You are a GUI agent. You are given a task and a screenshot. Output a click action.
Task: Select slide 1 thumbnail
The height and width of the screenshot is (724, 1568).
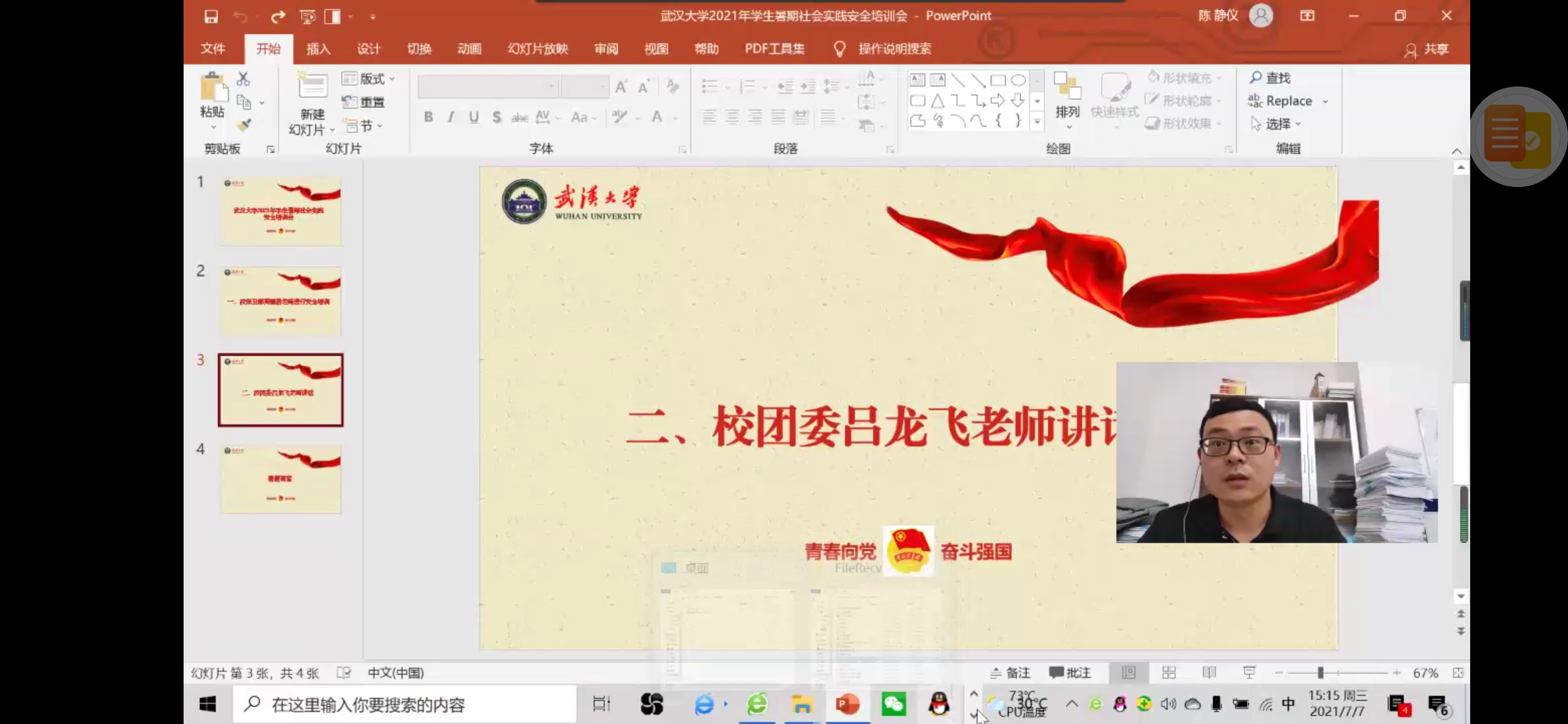pos(281,211)
